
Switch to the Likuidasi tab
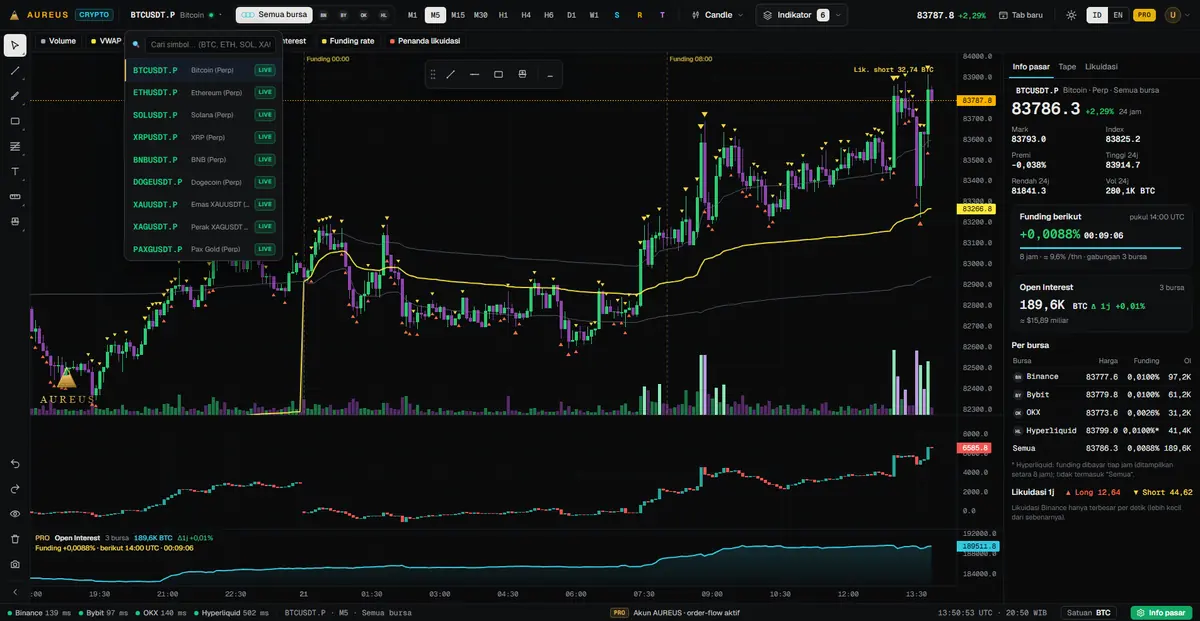pyautogui.click(x=1101, y=66)
